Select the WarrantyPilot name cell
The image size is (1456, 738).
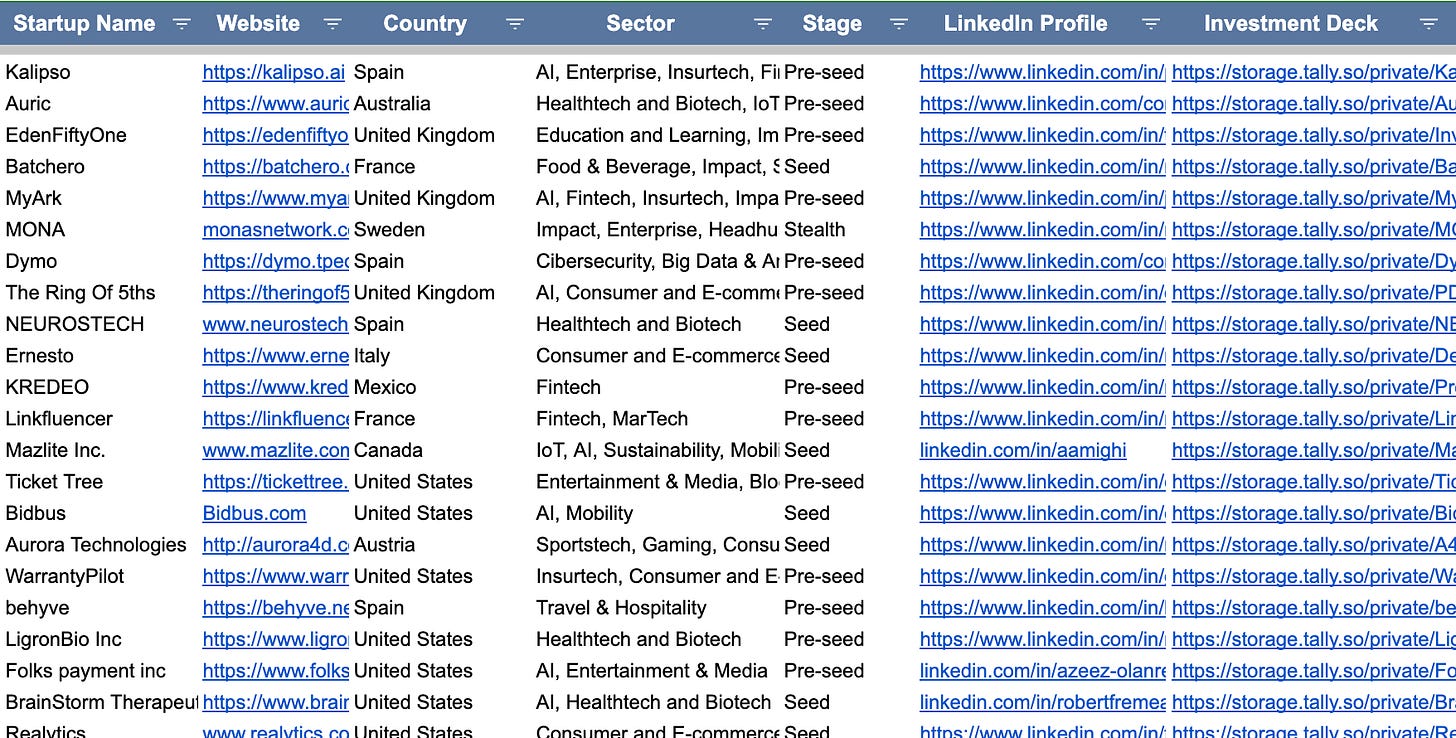pos(65,576)
